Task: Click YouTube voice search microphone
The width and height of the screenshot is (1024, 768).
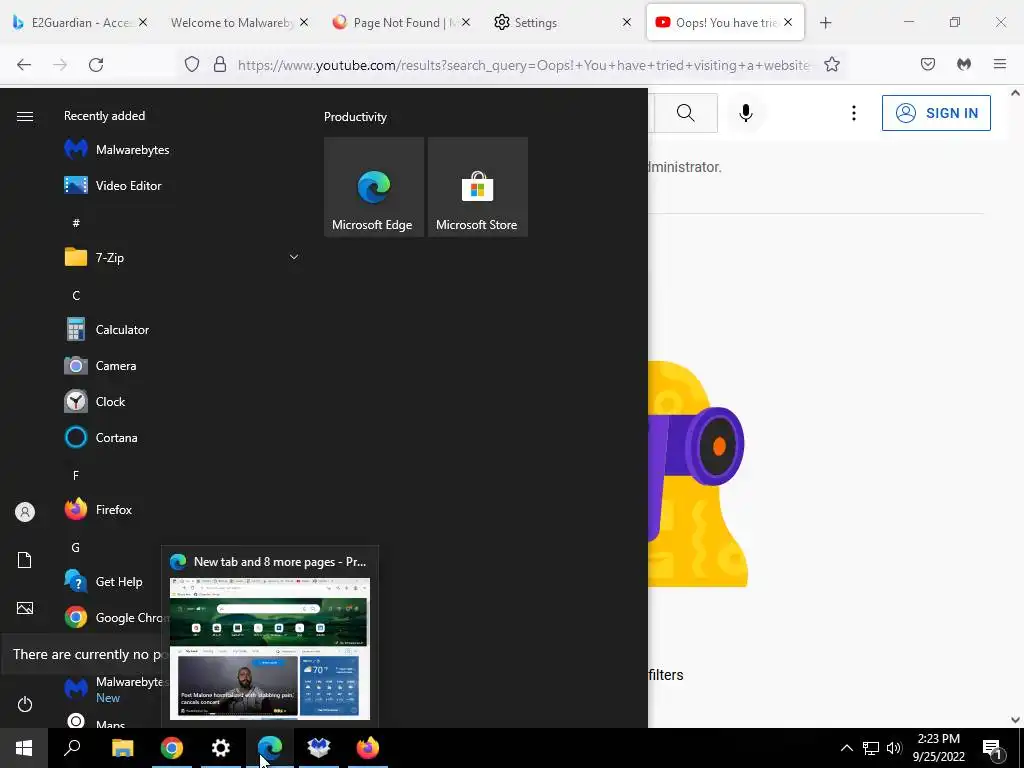Action: [x=746, y=113]
